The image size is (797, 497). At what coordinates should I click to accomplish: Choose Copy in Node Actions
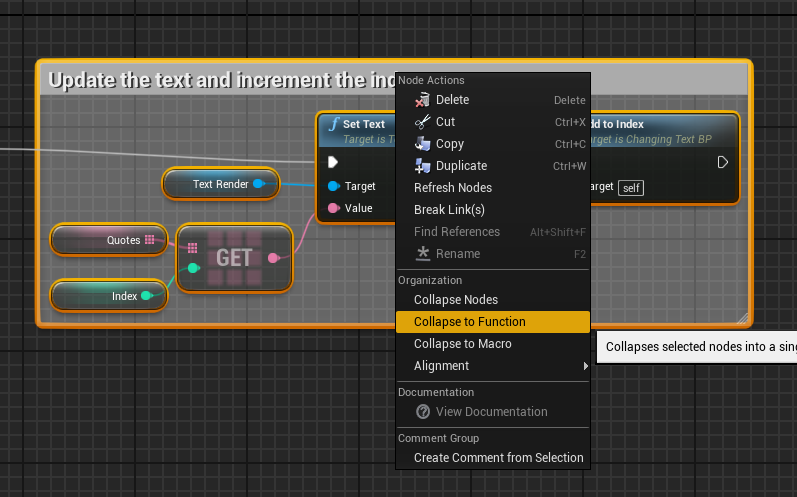click(x=493, y=144)
